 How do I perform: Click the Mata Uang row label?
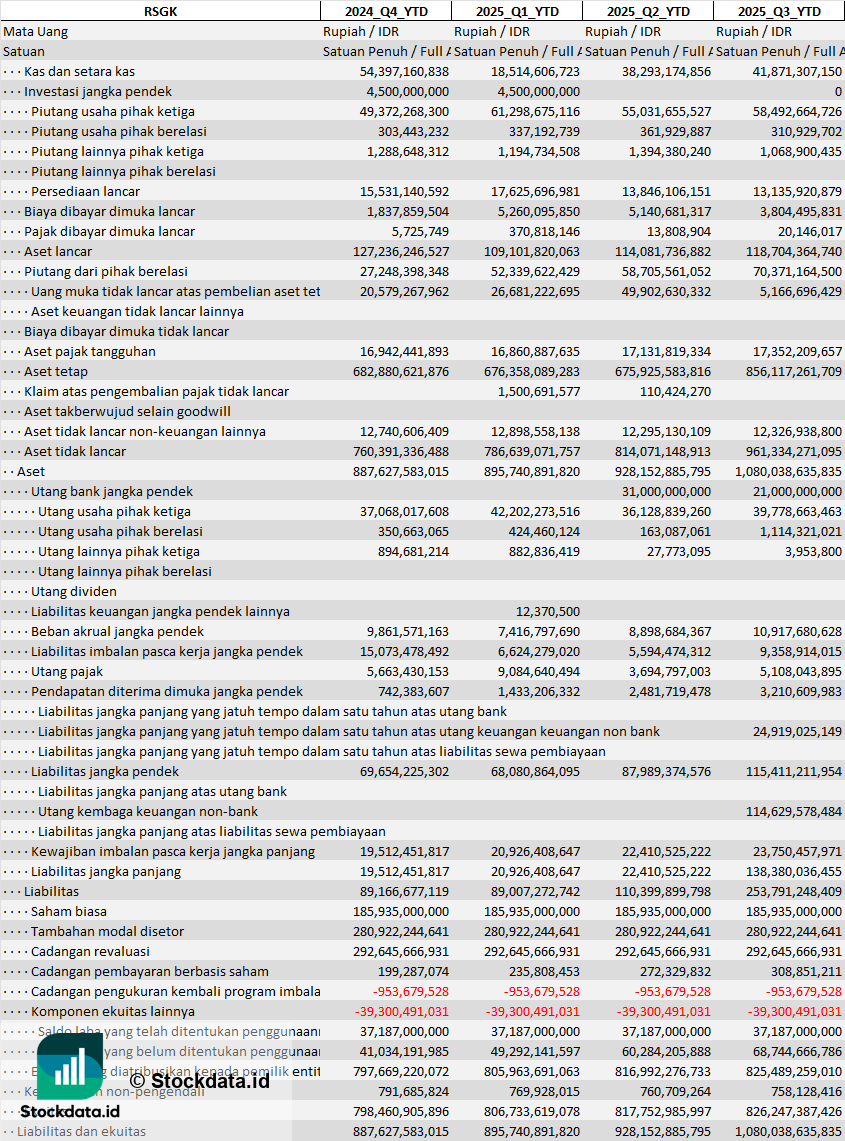36,31
